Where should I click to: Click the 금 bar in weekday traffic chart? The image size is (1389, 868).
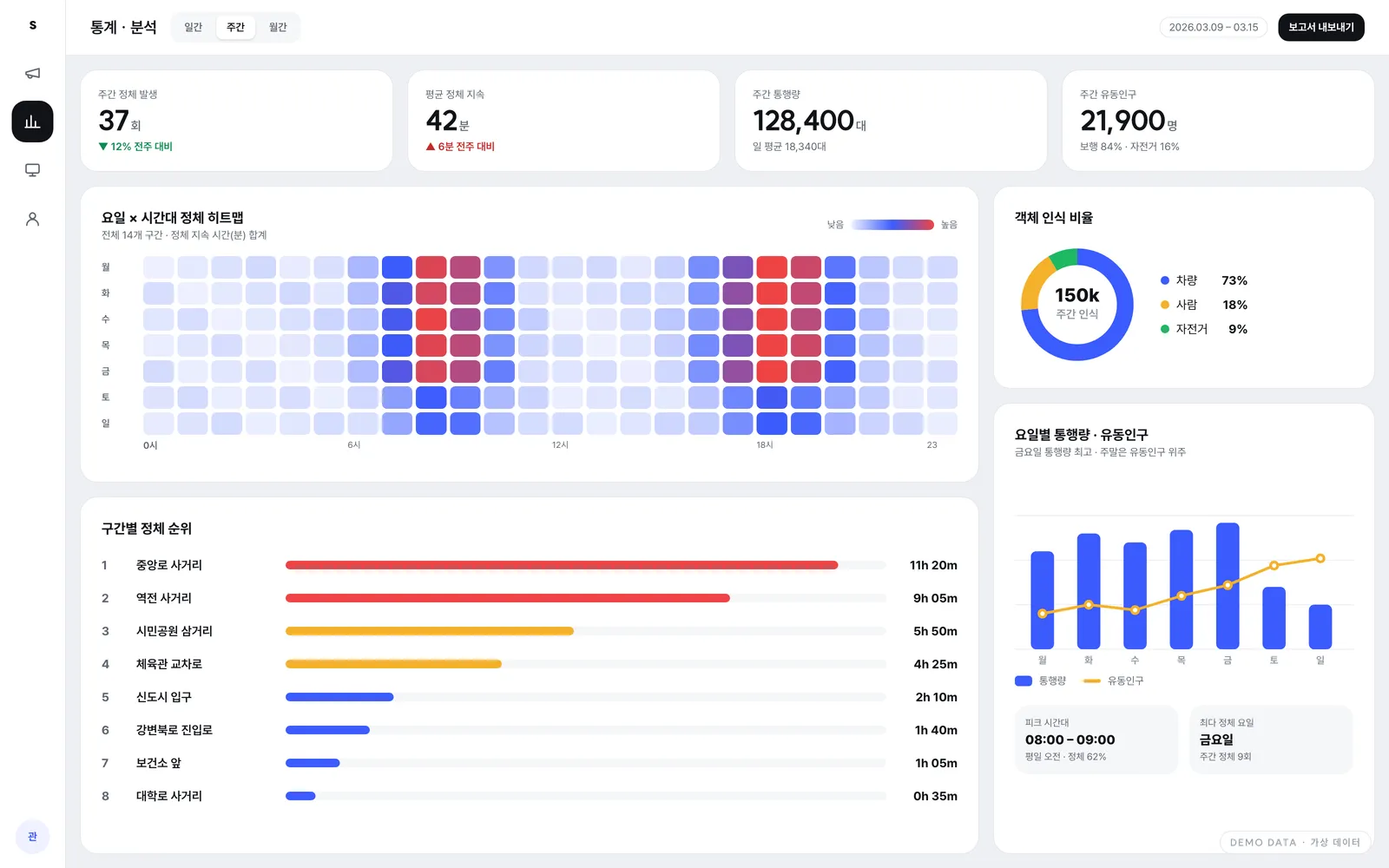click(x=1228, y=586)
